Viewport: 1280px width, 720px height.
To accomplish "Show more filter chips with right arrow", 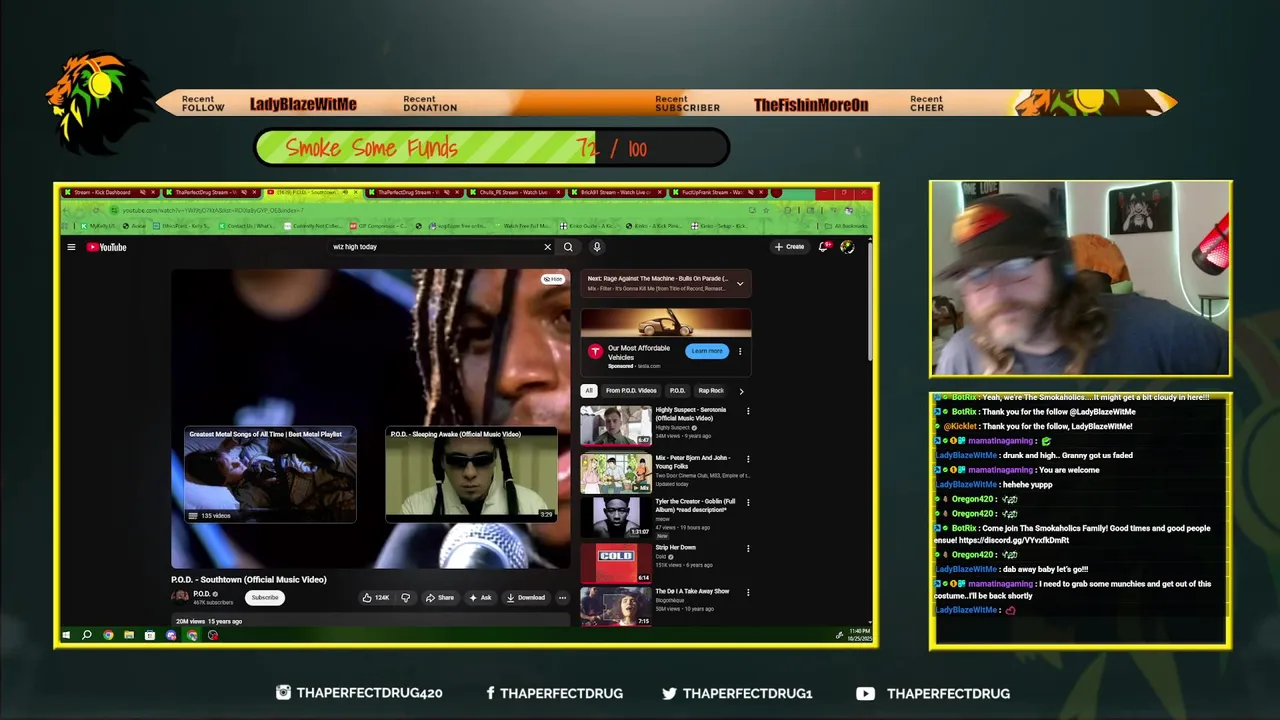I will [741, 391].
